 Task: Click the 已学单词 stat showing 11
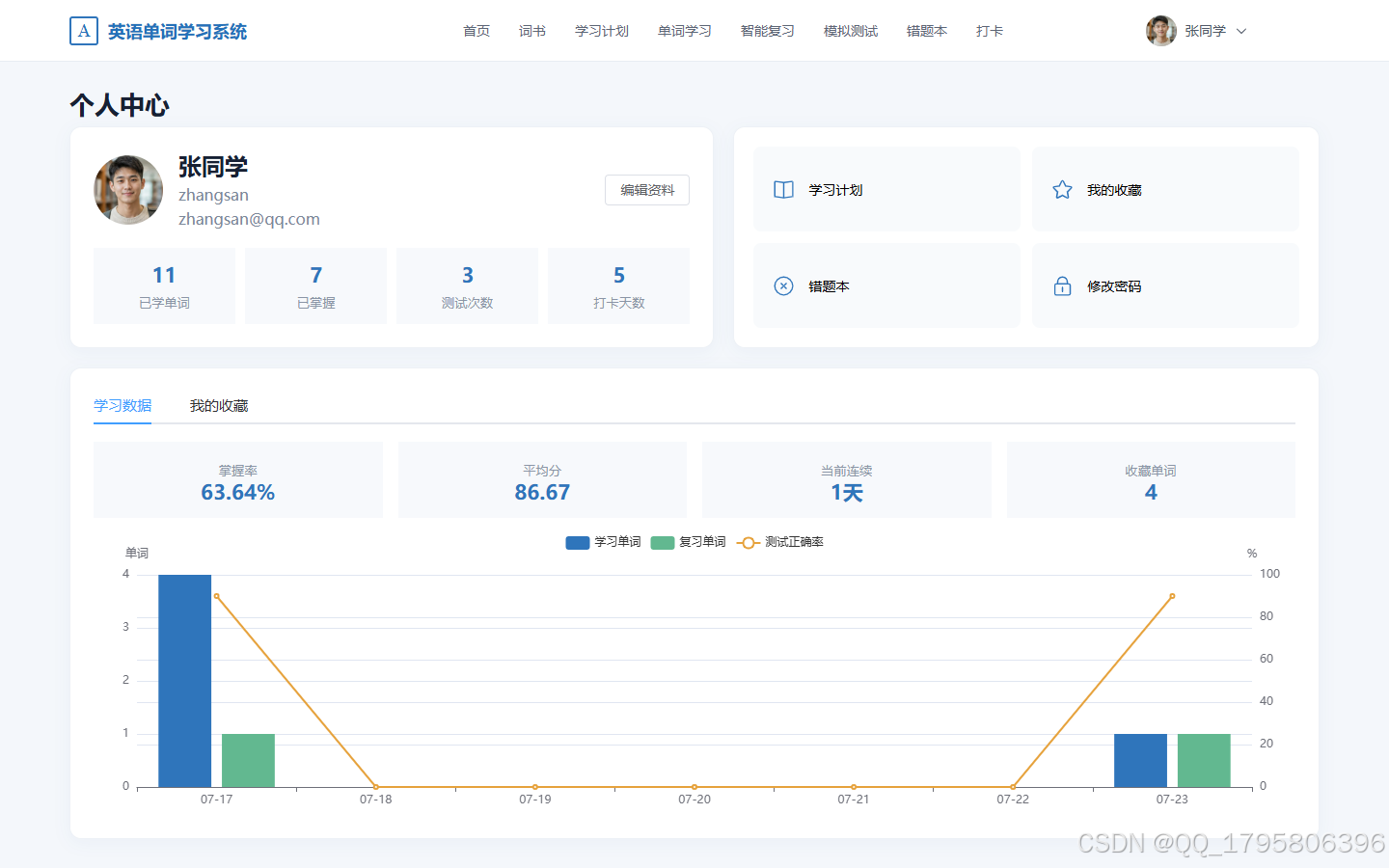coord(164,286)
